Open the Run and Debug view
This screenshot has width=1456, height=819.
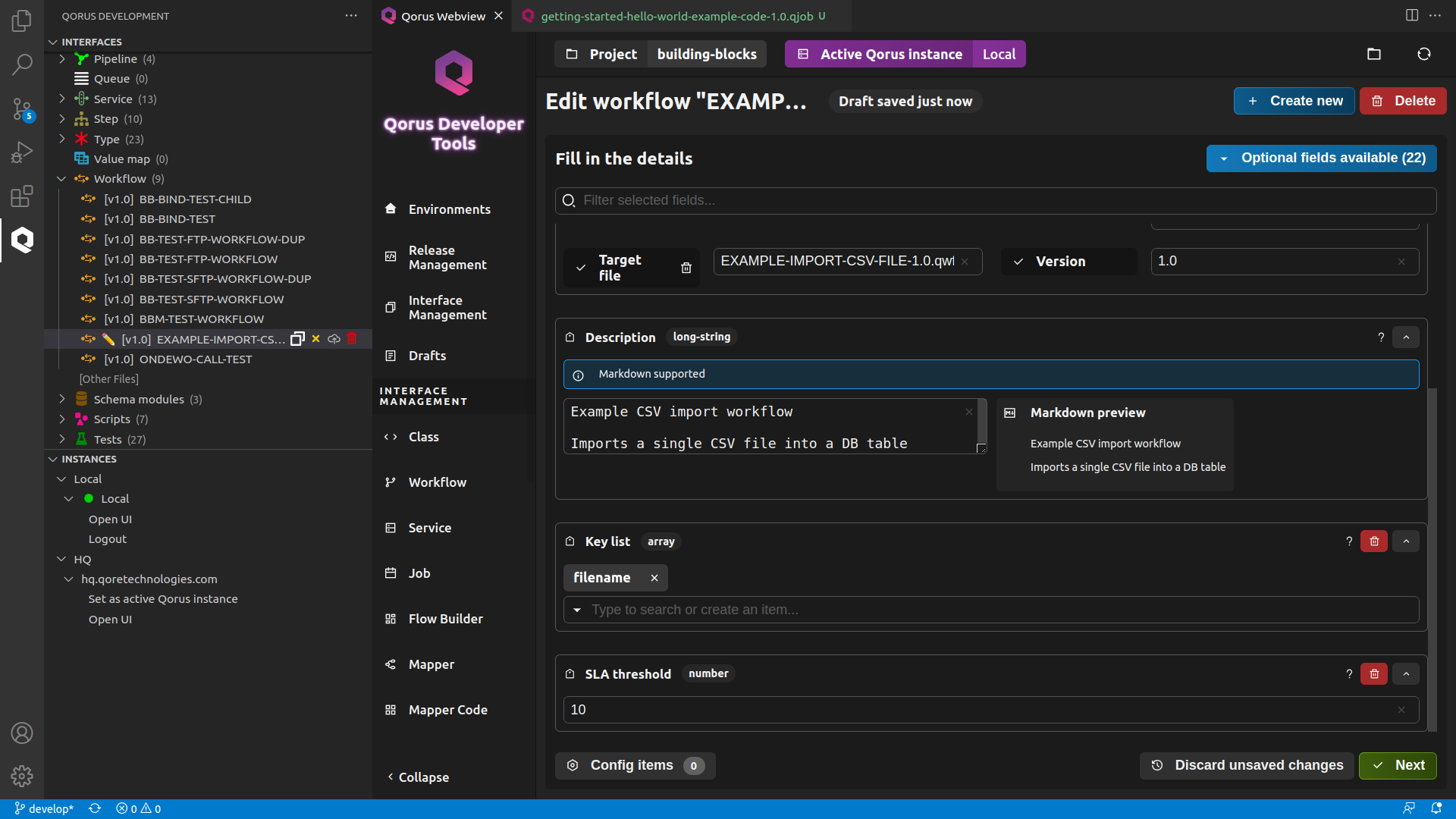pos(22,152)
